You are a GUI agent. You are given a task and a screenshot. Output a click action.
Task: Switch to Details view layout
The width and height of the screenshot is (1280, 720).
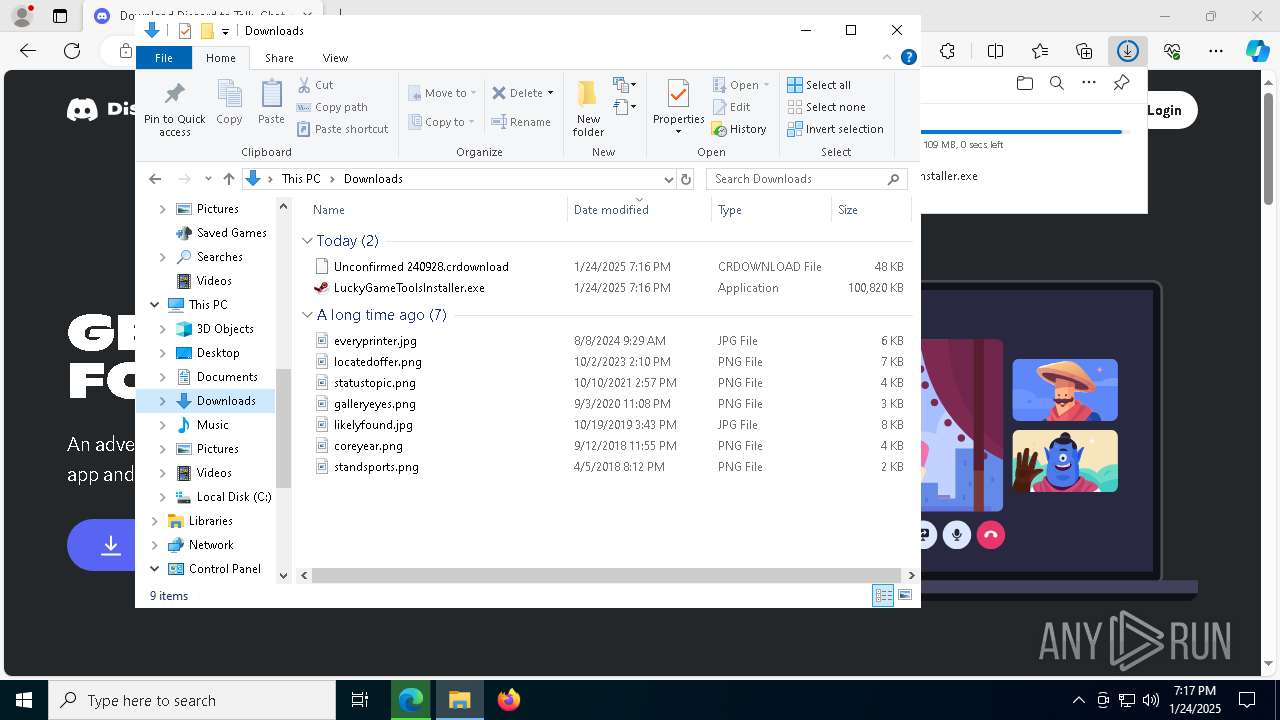tap(883, 595)
